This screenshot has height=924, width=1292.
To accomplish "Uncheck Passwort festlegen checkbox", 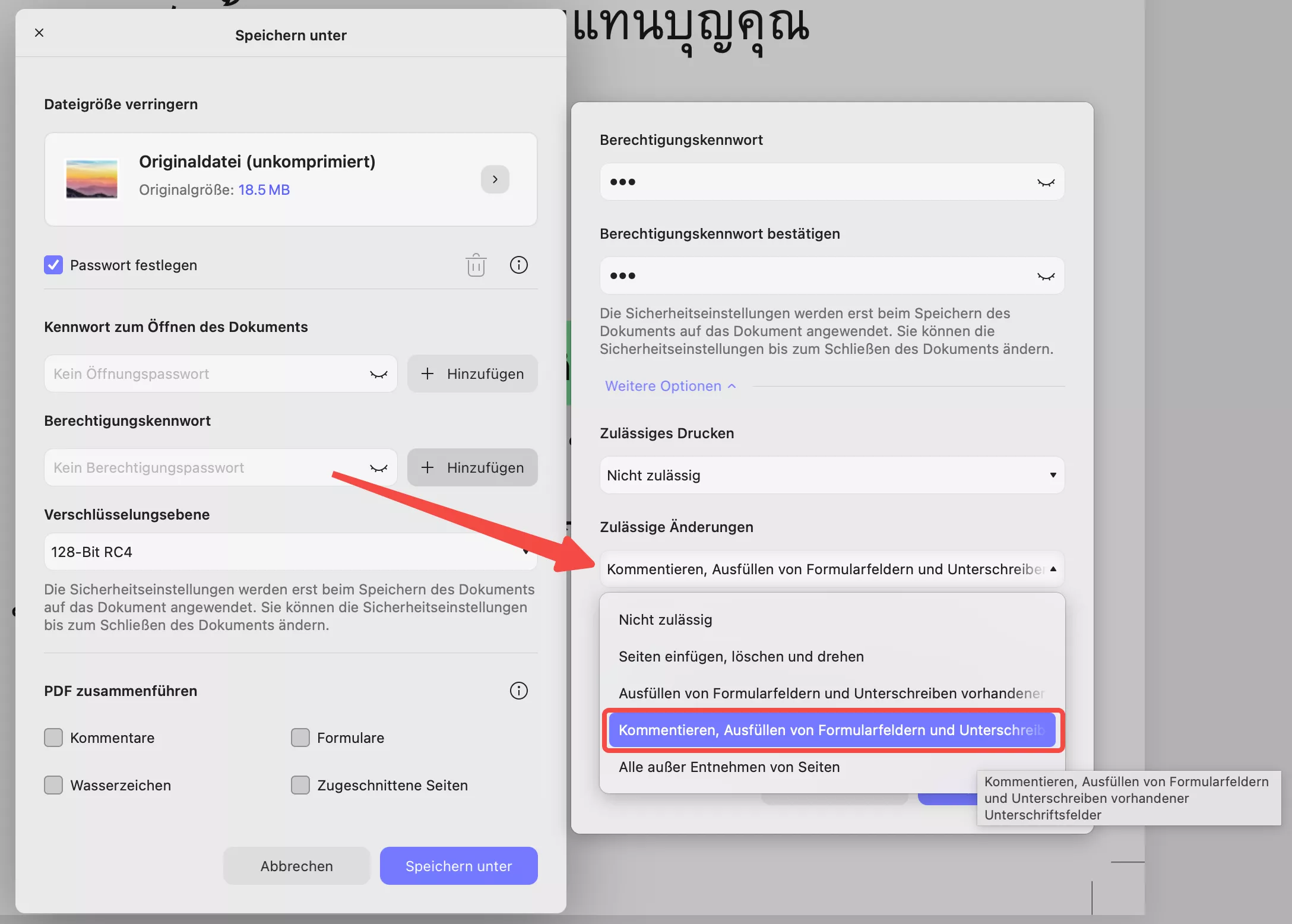I will tap(53, 265).
